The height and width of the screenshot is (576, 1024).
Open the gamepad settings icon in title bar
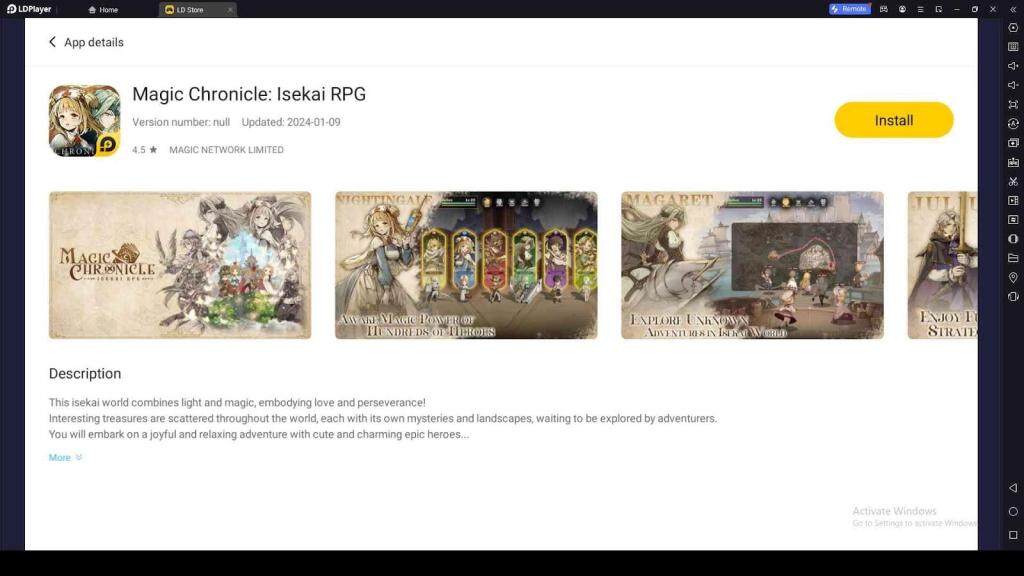tap(884, 9)
